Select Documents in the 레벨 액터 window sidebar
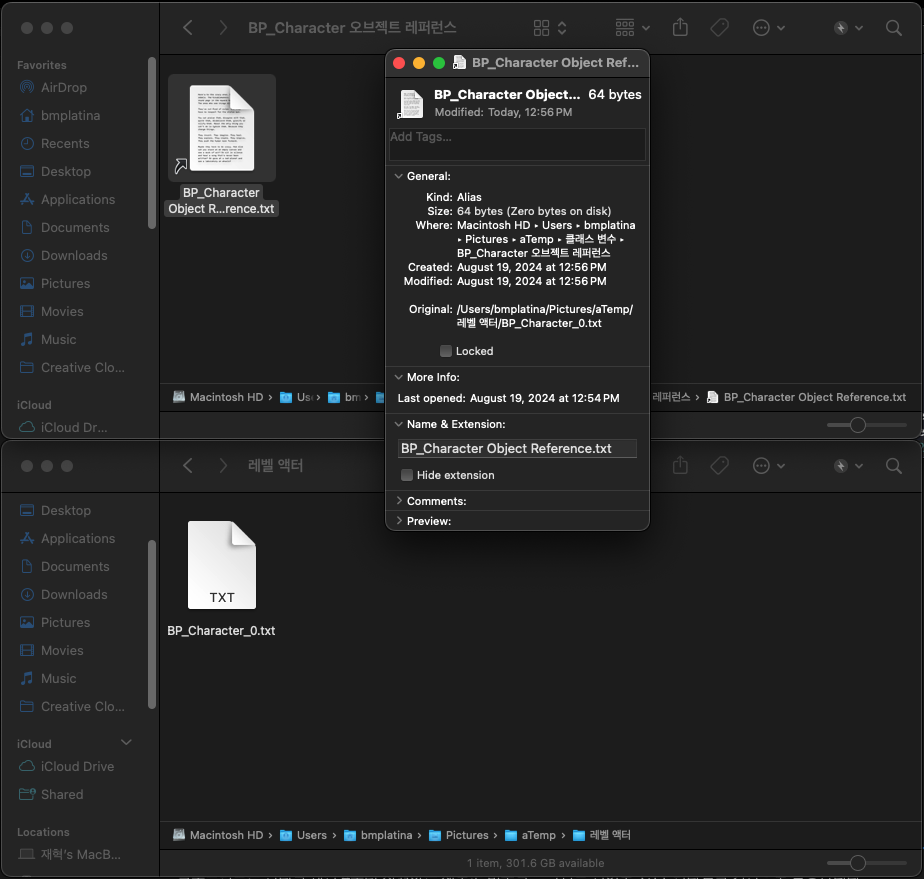Screen dimensions: 924x879 [75, 567]
